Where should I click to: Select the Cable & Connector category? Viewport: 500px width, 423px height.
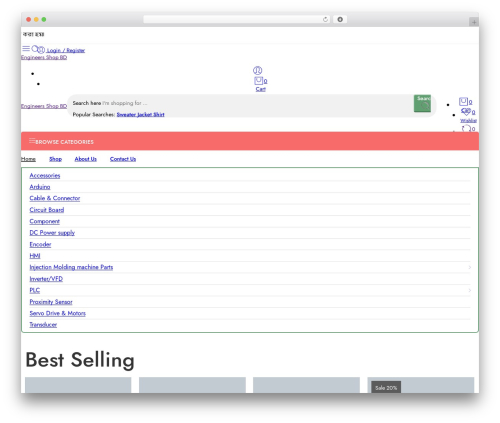pos(55,198)
